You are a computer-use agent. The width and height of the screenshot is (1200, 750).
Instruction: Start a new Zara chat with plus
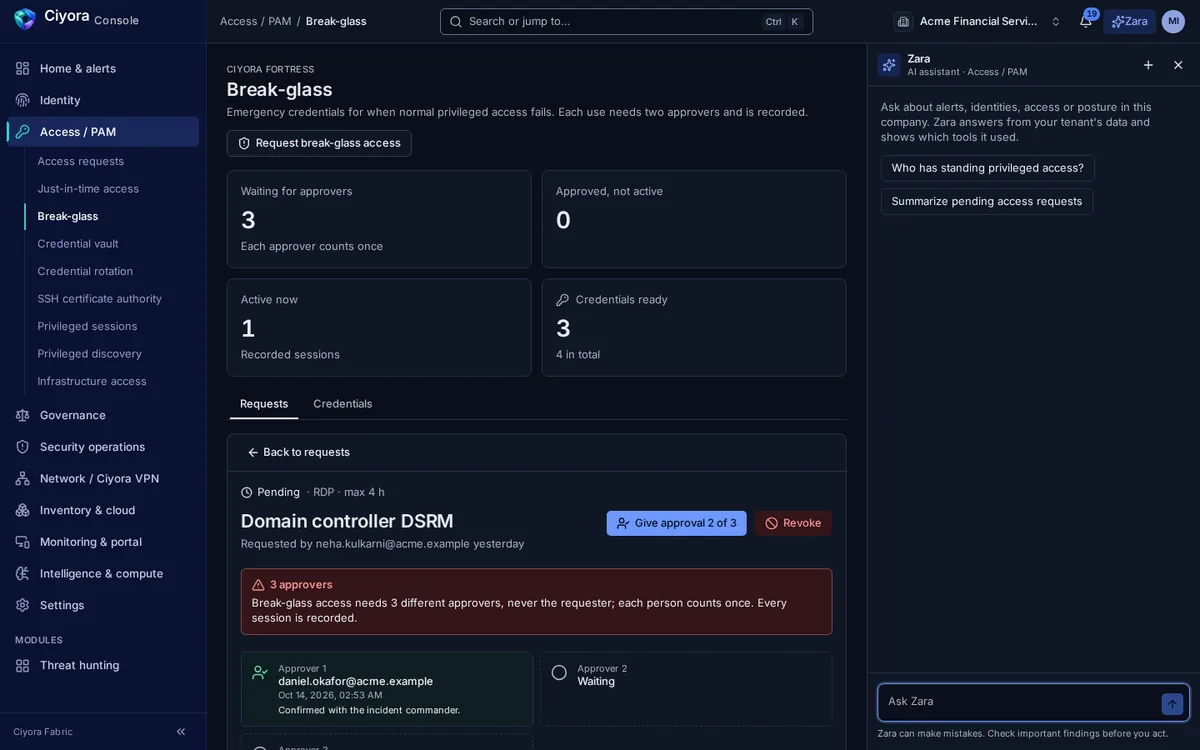point(1148,65)
